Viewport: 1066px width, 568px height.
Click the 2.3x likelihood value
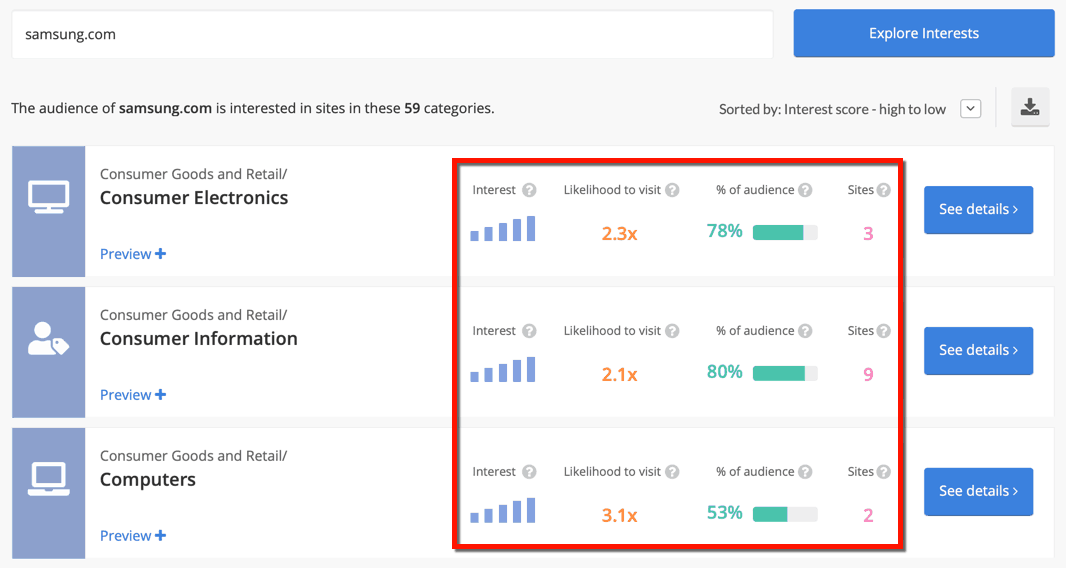619,234
